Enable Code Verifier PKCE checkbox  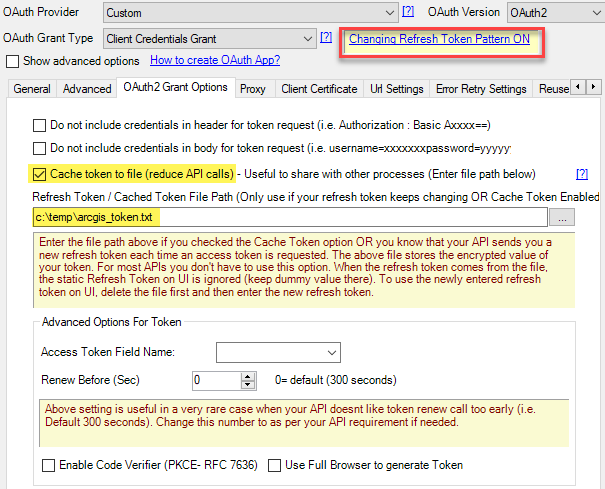(x=49, y=465)
